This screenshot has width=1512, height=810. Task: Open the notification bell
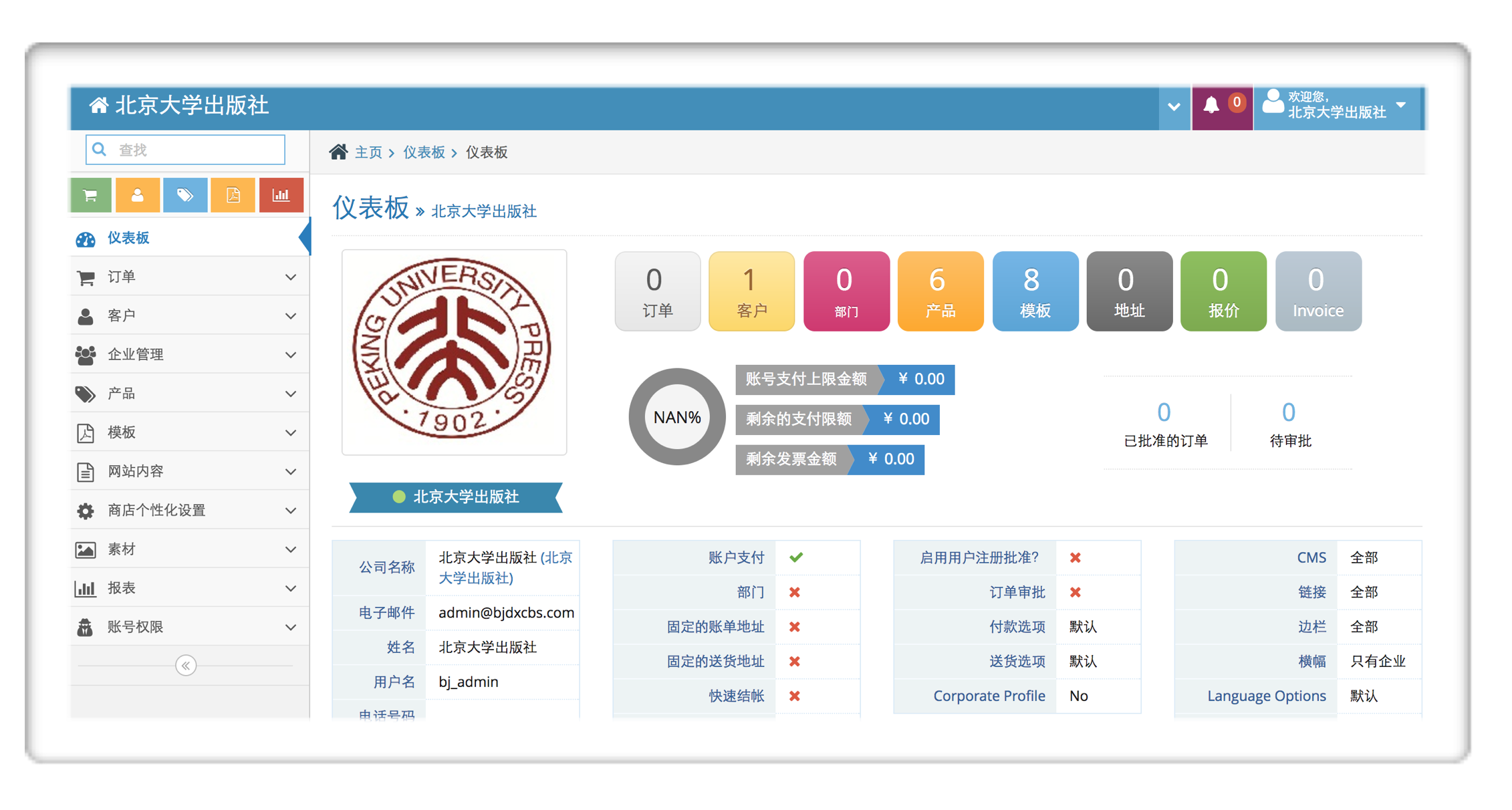pyautogui.click(x=1211, y=106)
